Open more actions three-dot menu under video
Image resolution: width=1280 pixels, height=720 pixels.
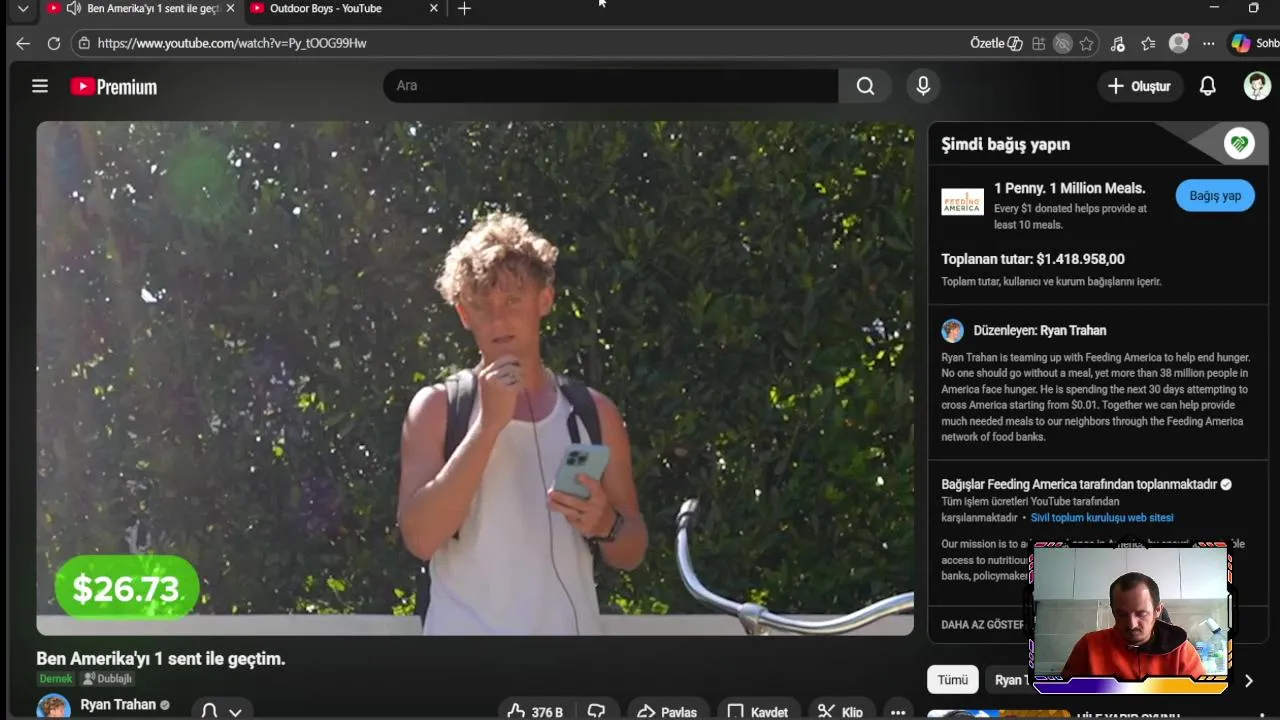(x=898, y=712)
